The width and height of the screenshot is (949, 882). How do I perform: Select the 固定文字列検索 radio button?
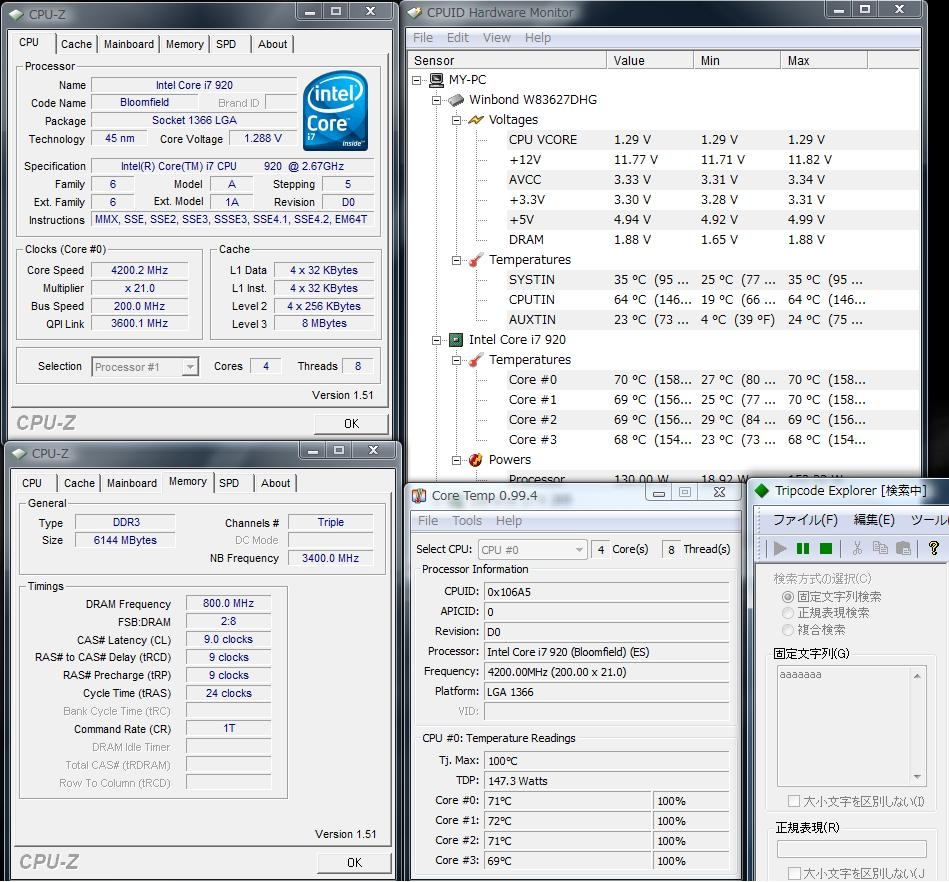[x=788, y=596]
